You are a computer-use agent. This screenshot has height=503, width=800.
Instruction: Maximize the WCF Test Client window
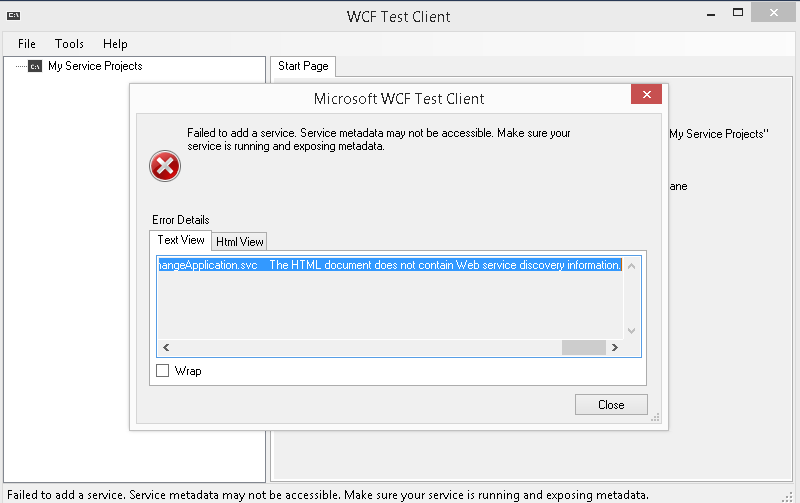pos(738,13)
